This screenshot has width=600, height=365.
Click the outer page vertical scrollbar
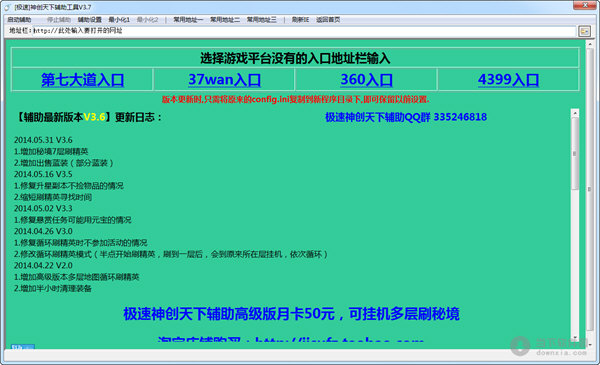[x=590, y=195]
